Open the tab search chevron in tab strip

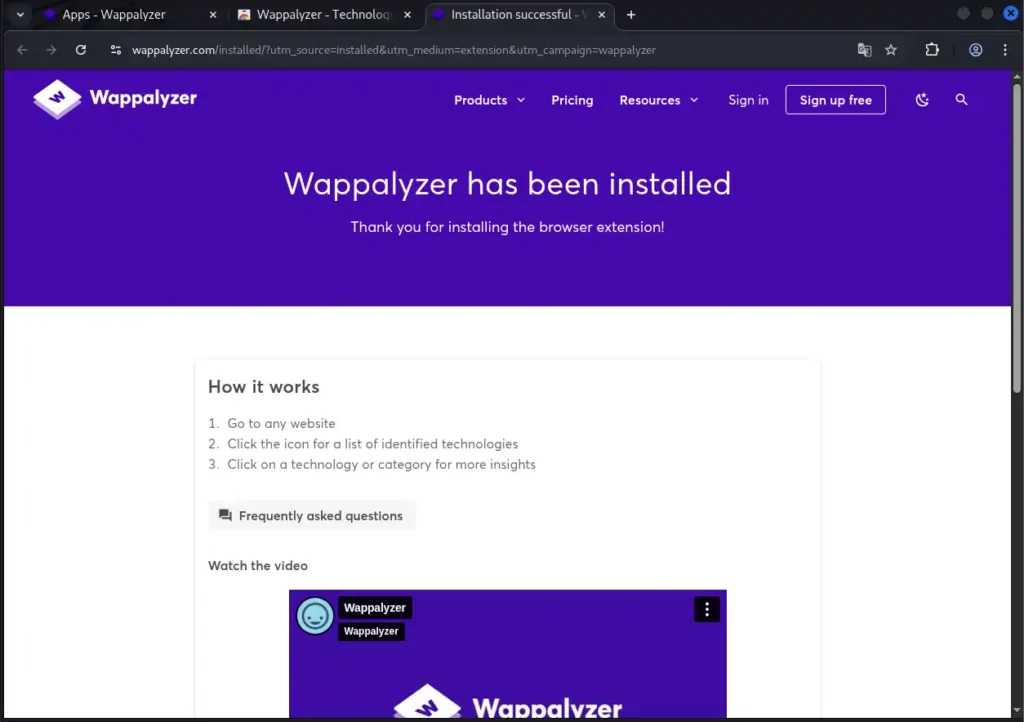click(19, 15)
